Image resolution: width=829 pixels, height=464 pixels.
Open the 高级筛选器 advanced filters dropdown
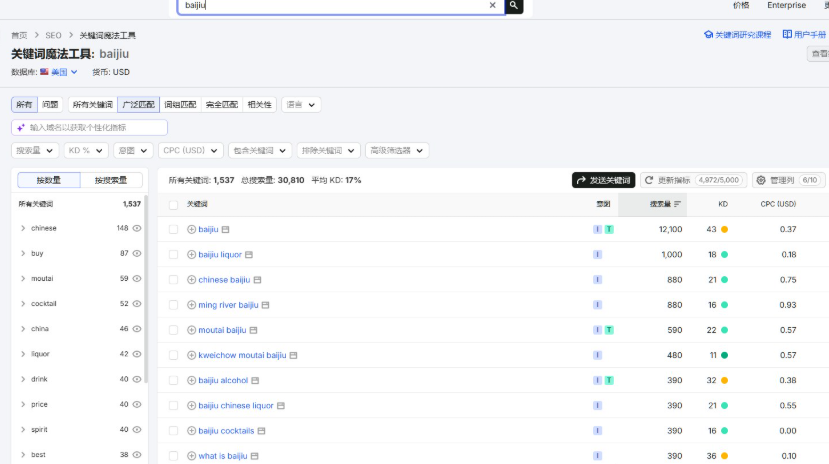(x=397, y=151)
